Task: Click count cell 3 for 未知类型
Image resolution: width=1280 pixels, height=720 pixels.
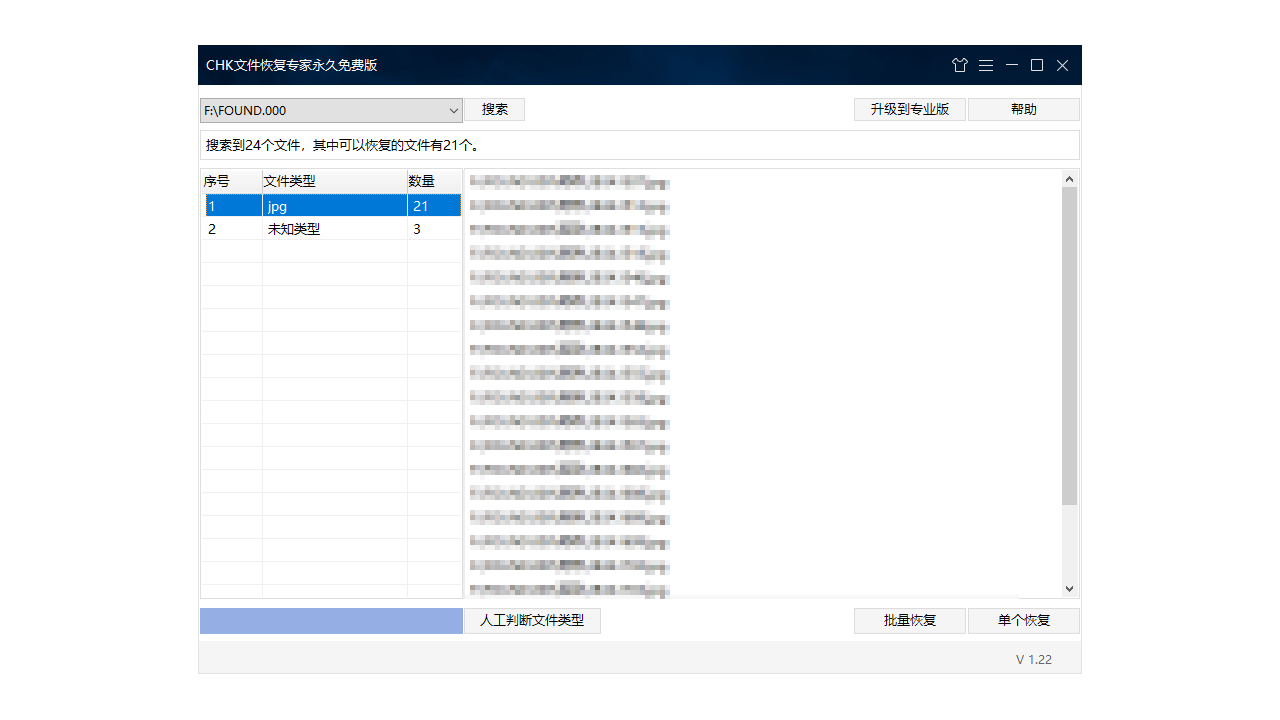Action: point(434,229)
